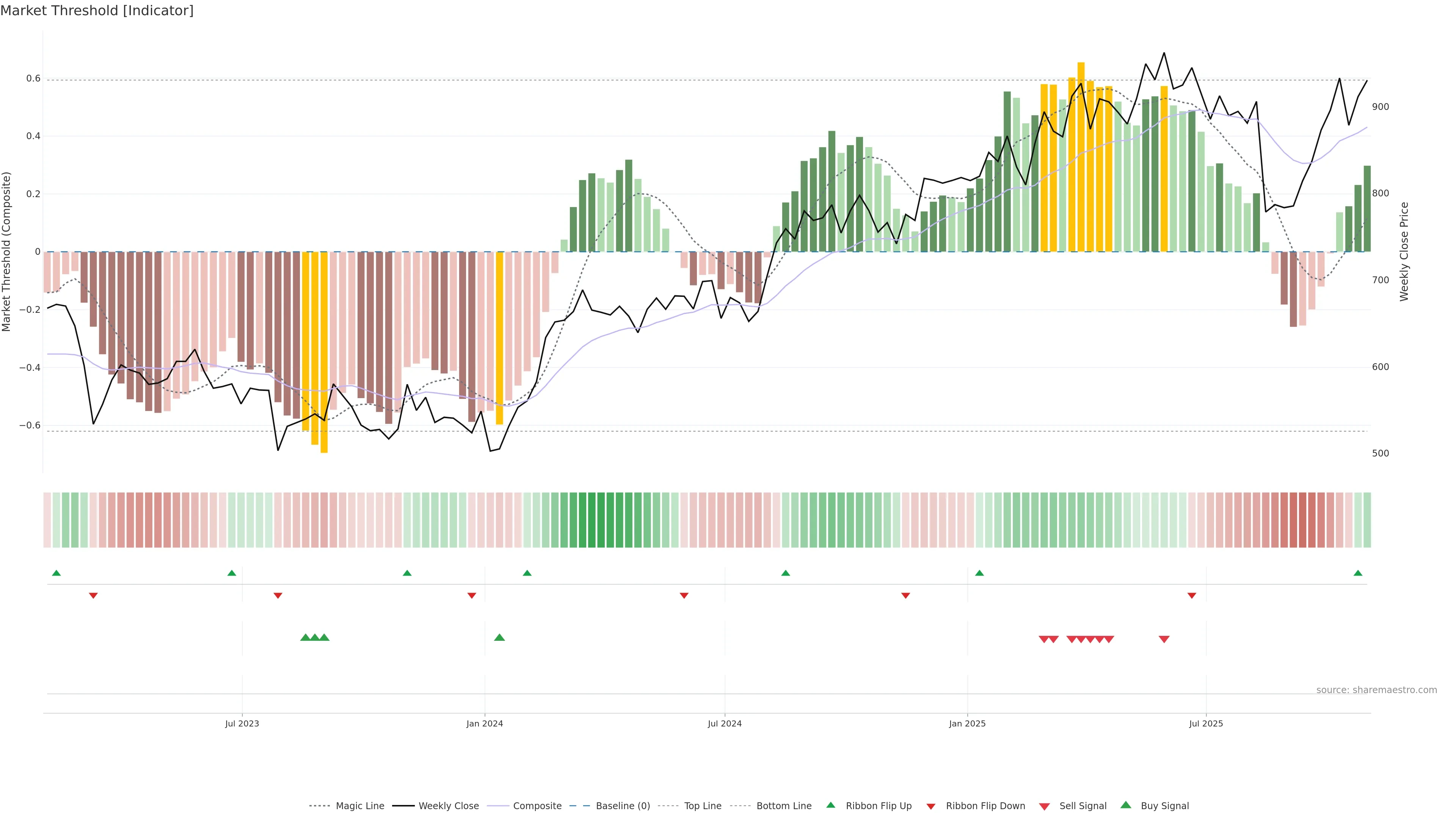Image resolution: width=1456 pixels, height=819 pixels.
Task: Click the leftmost Ribbon Flip Down marker
Action: coord(93,596)
